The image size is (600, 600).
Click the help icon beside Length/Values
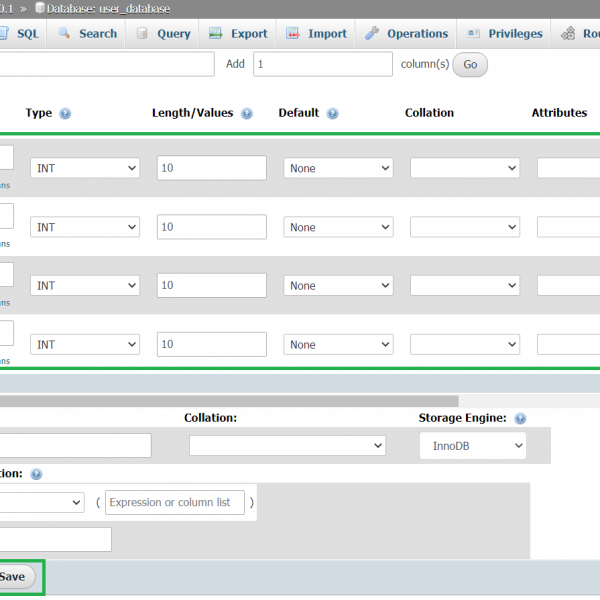pos(246,114)
